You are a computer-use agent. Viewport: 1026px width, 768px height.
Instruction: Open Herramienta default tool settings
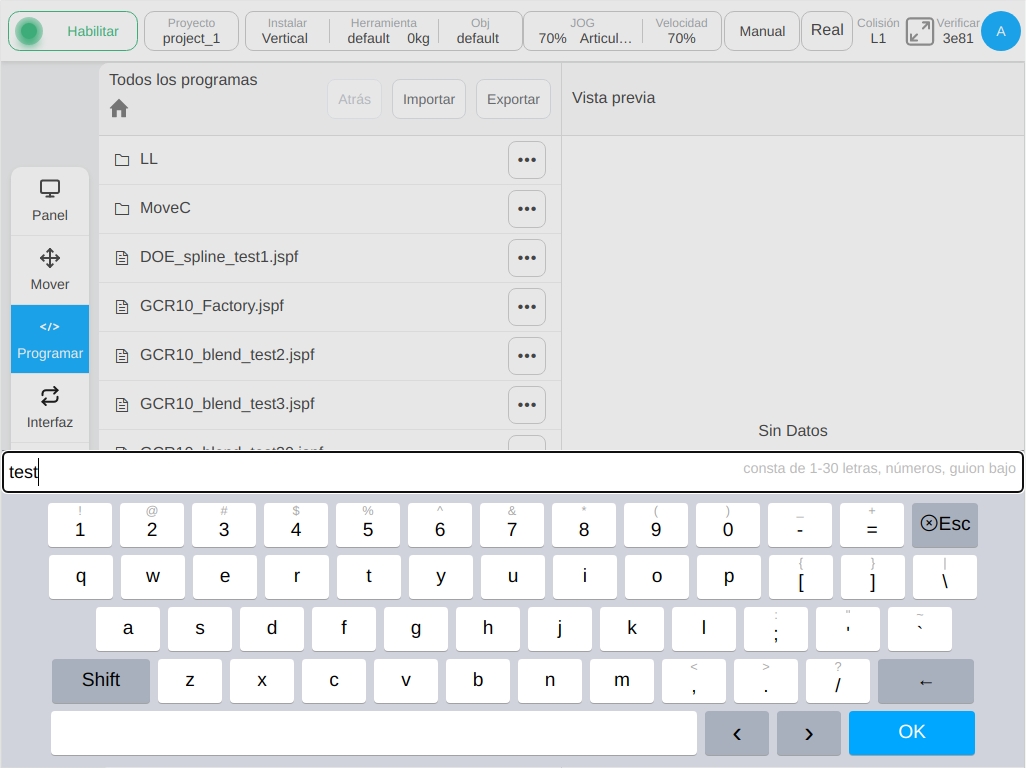(384, 31)
